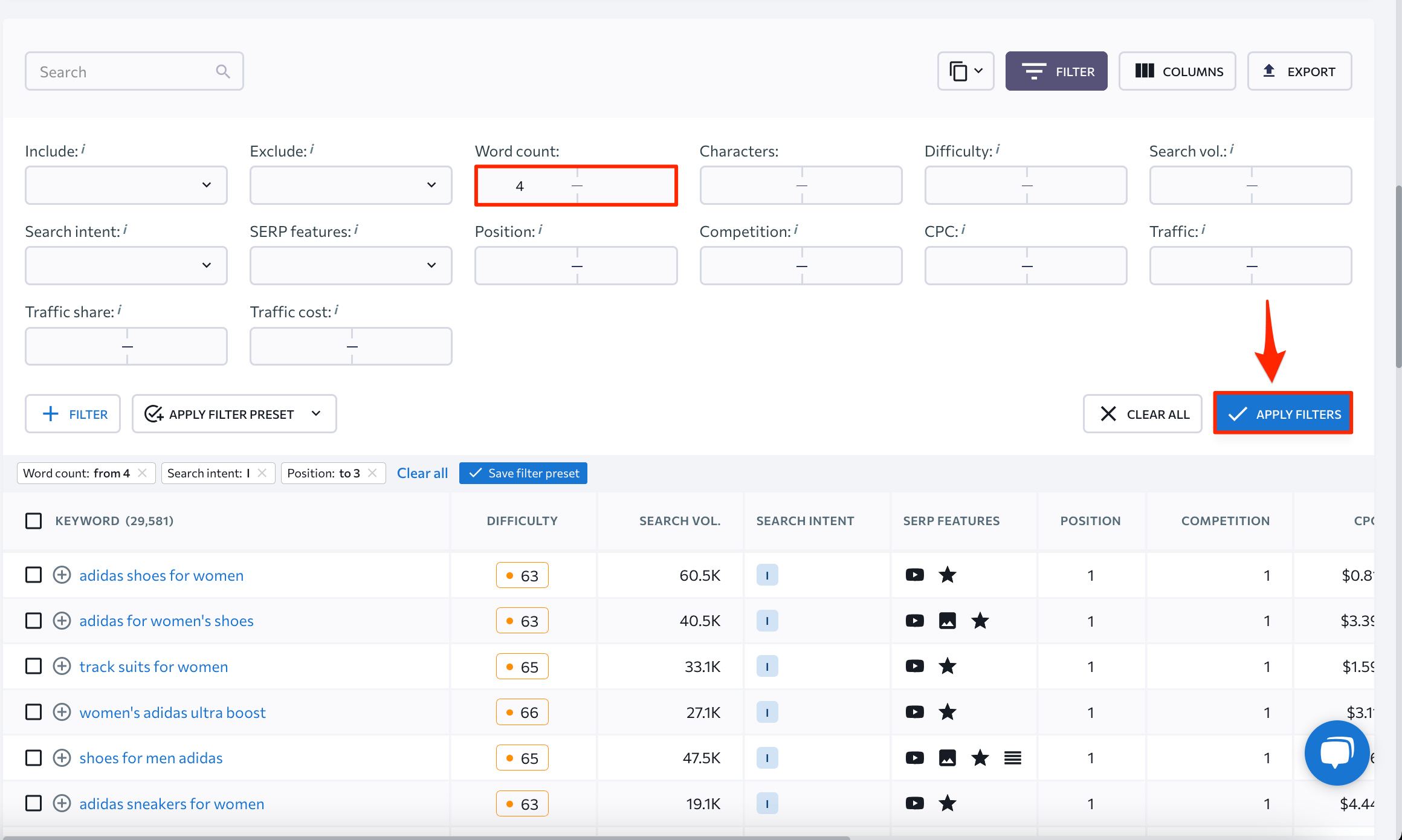Click plus icon for track suits for women
The height and width of the screenshot is (840, 1402).
[62, 666]
